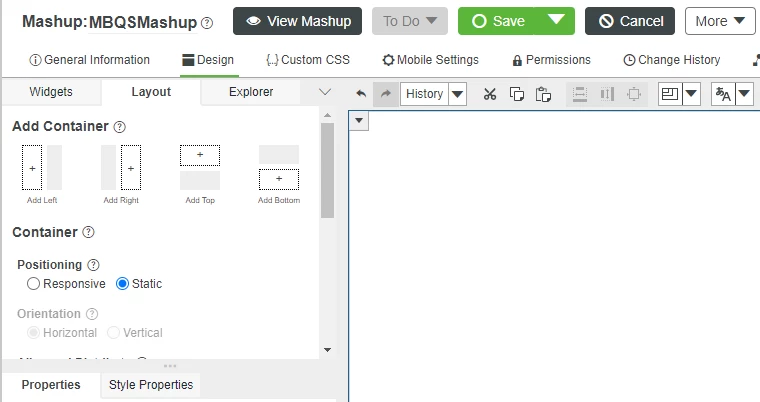Image resolution: width=760 pixels, height=402 pixels.
Task: Click the vertical align widgets icon
Action: [580, 94]
